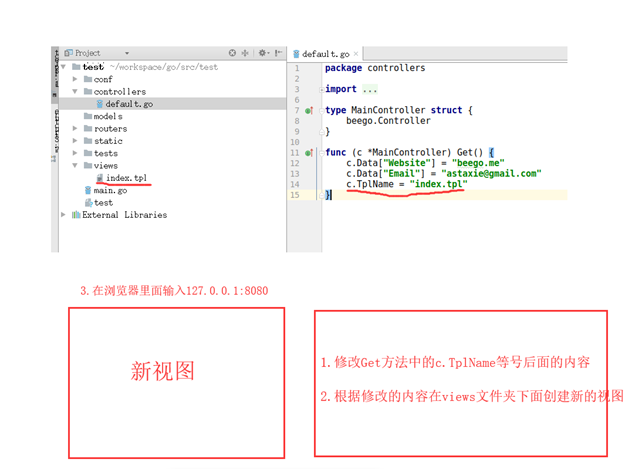Click the "import" keyword on line 3
The width and height of the screenshot is (642, 469).
(x=341, y=89)
